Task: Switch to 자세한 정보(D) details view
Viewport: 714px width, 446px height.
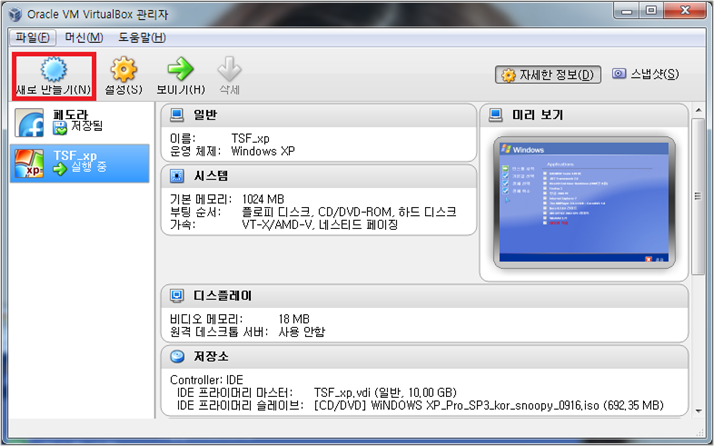Action: point(548,75)
